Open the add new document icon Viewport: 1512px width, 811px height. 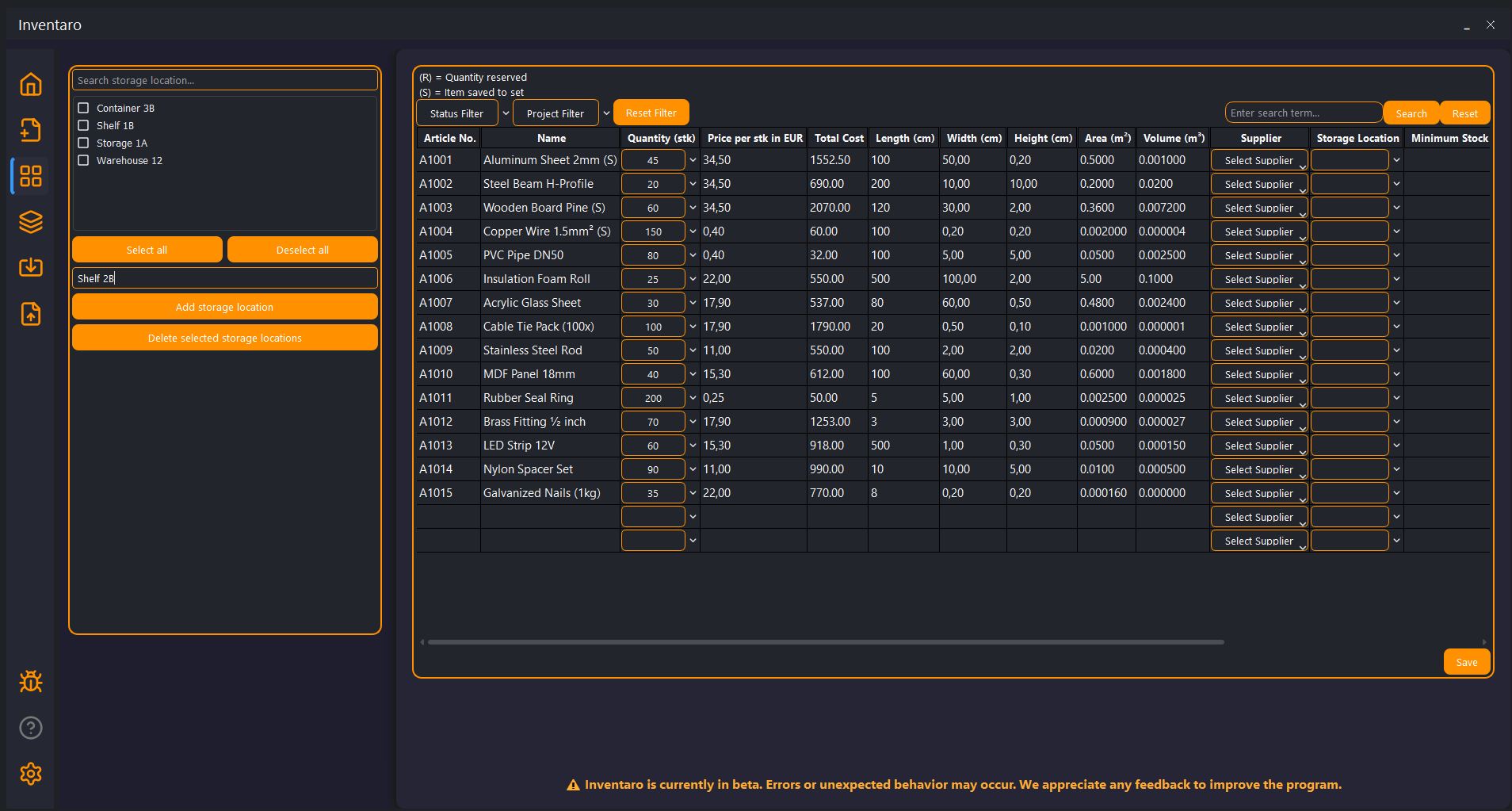tap(31, 130)
